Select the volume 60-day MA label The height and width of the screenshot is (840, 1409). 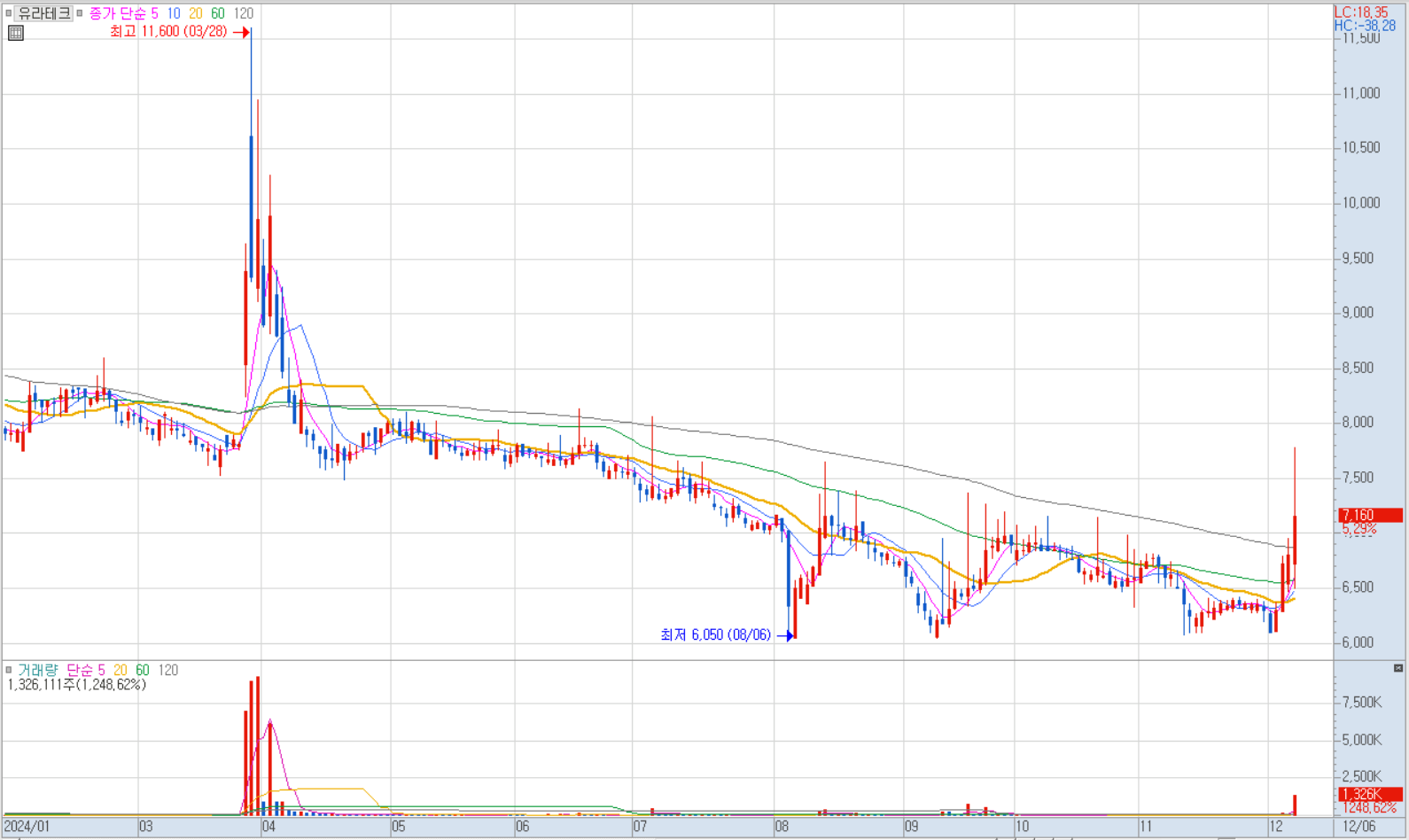[x=143, y=670]
